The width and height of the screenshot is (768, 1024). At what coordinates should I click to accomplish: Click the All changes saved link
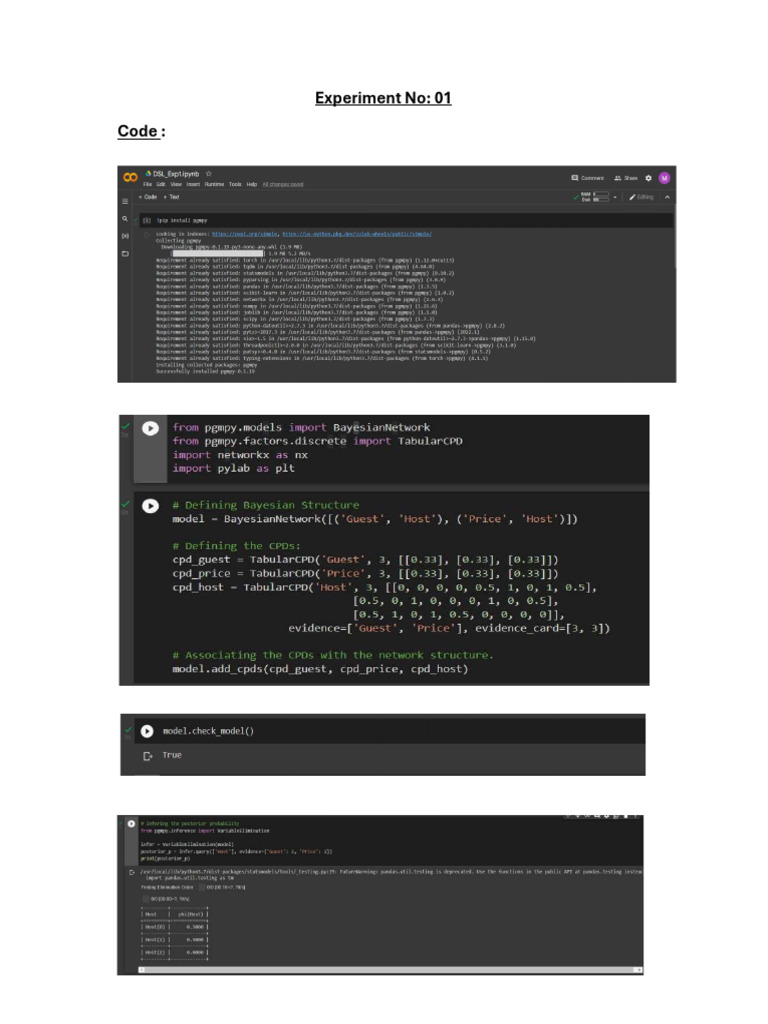click(283, 184)
